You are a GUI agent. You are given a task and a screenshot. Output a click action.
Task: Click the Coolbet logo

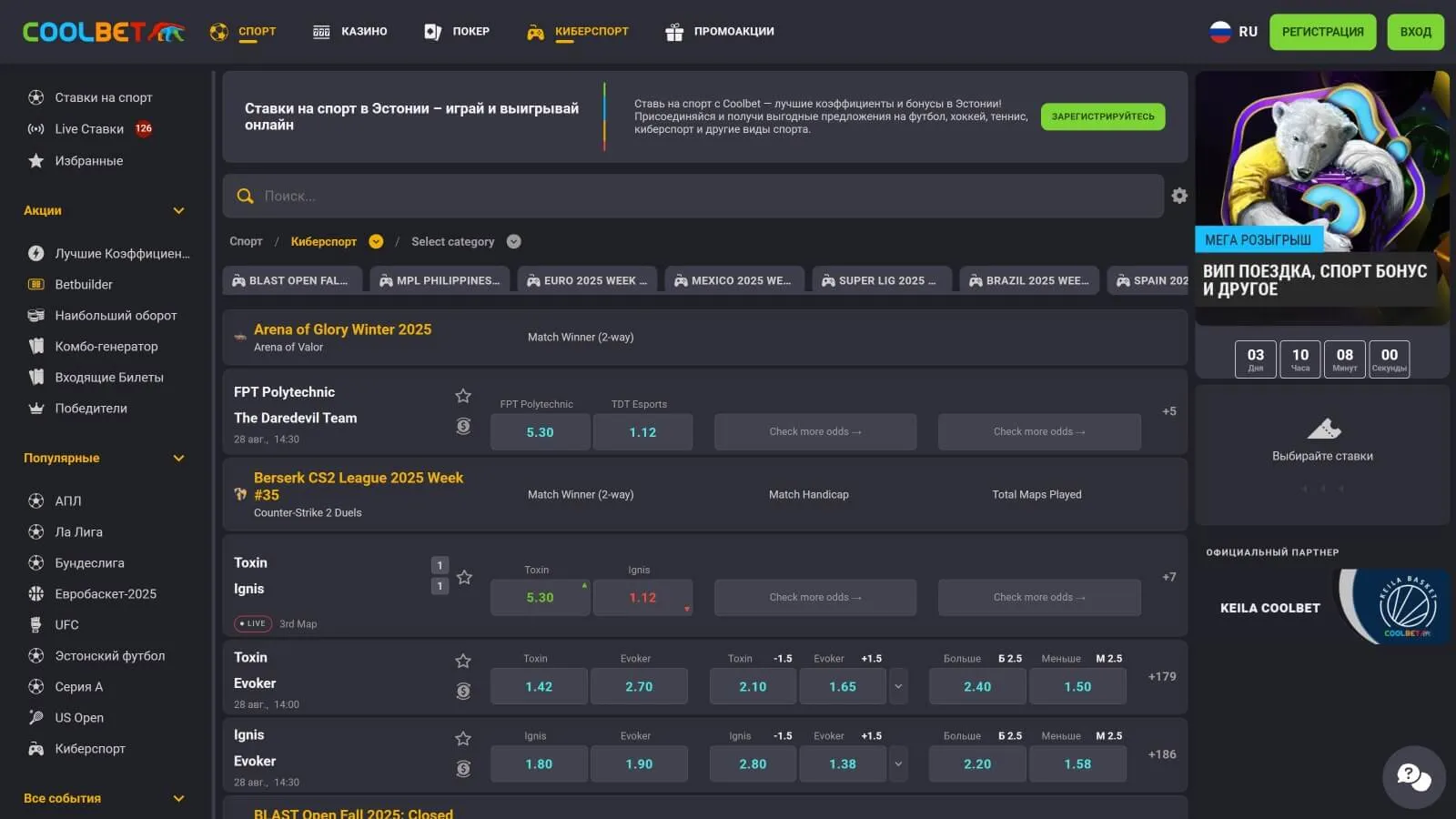tap(104, 32)
